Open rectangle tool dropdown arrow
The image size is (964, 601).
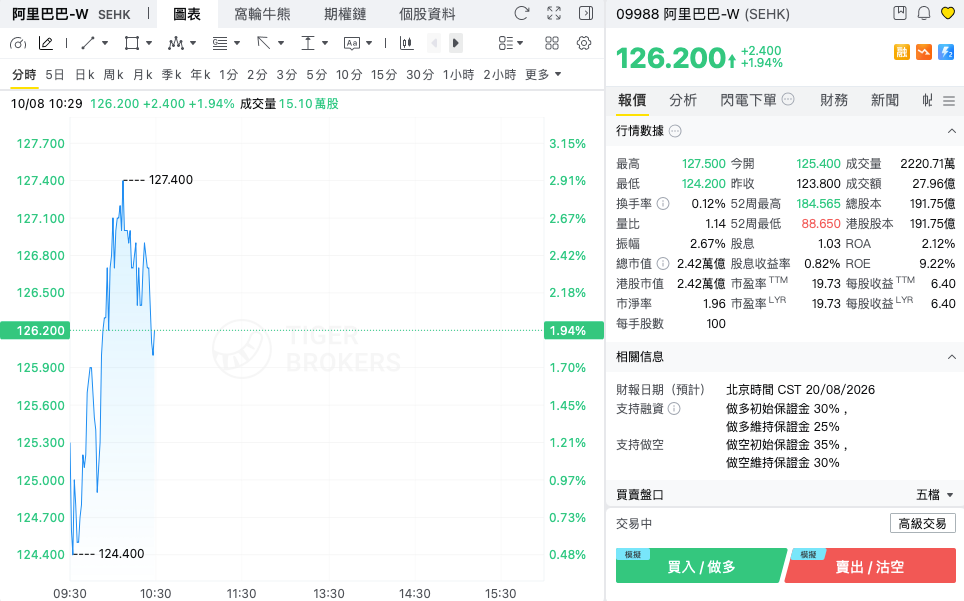[x=149, y=43]
